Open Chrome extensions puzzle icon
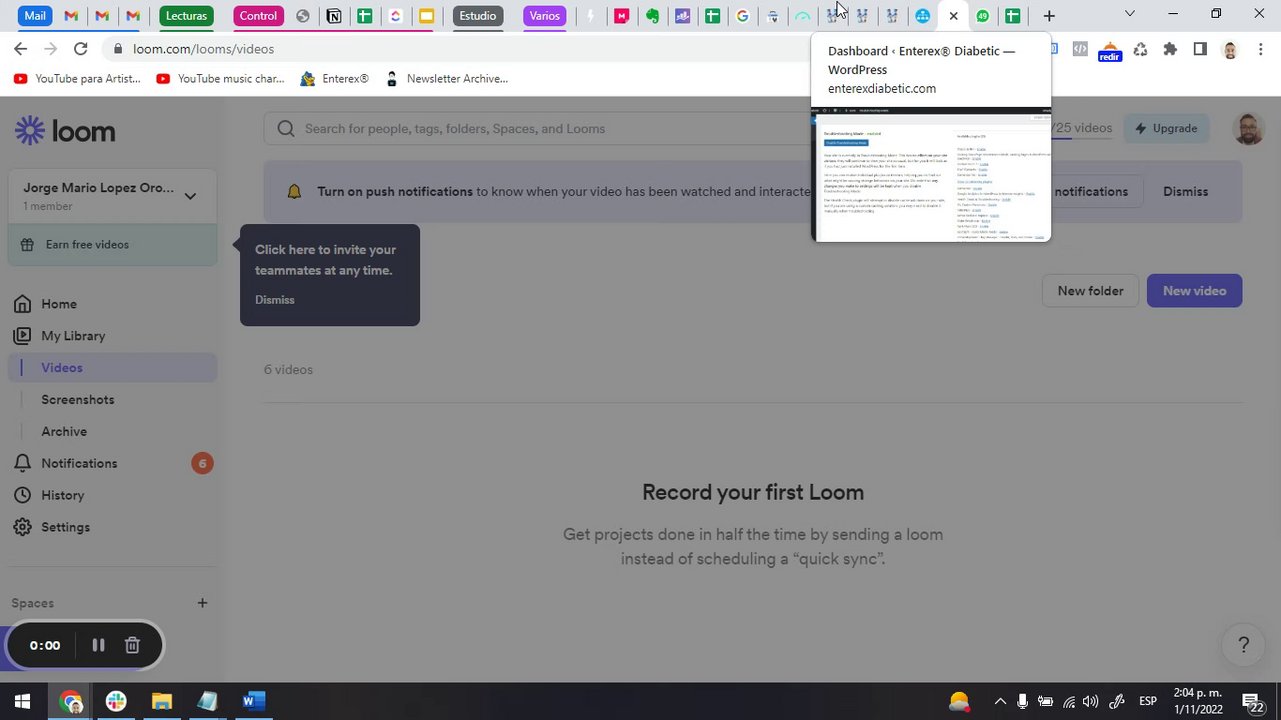1281x720 pixels. coord(1170,49)
